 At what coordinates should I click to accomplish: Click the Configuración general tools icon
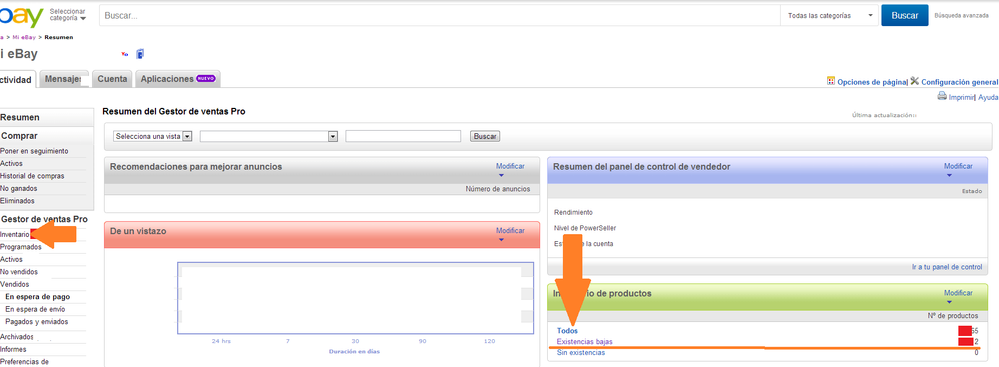point(914,81)
